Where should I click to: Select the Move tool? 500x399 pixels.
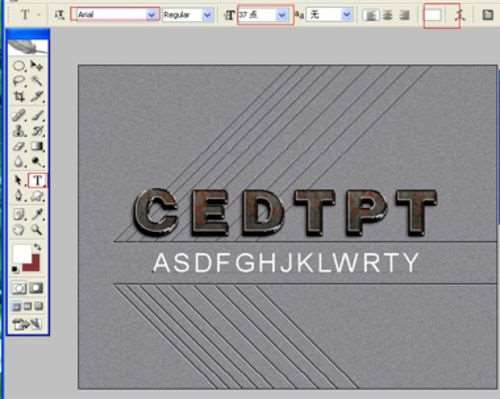[x=37, y=65]
